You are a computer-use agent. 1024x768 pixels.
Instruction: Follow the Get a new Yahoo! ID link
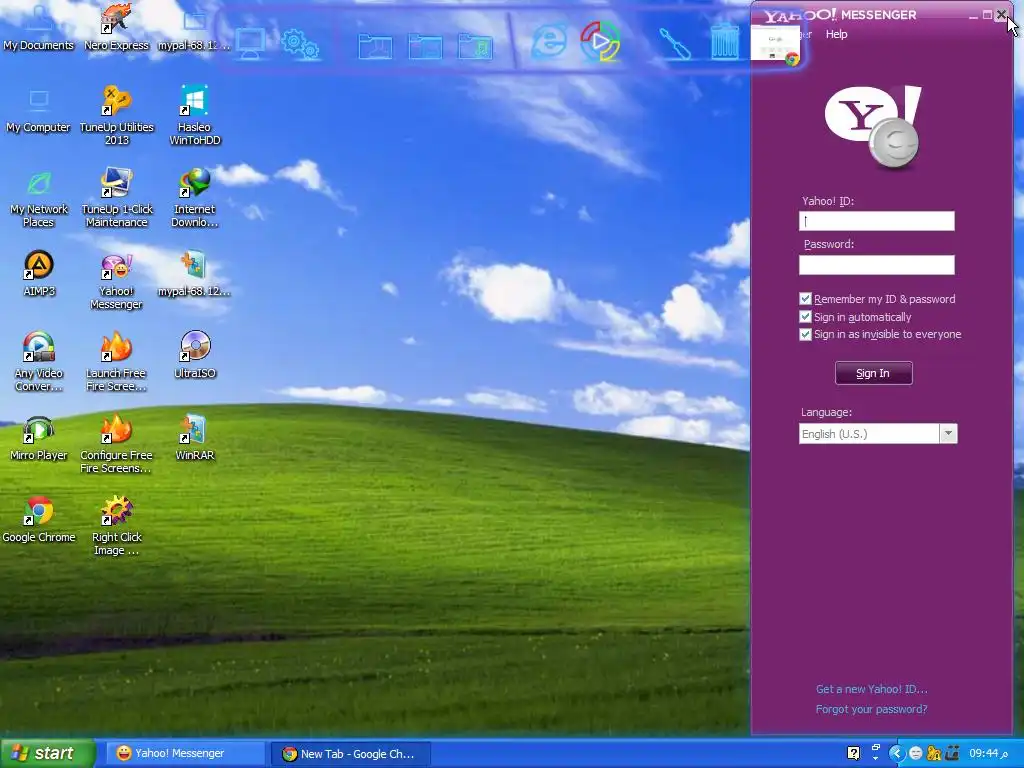871,689
